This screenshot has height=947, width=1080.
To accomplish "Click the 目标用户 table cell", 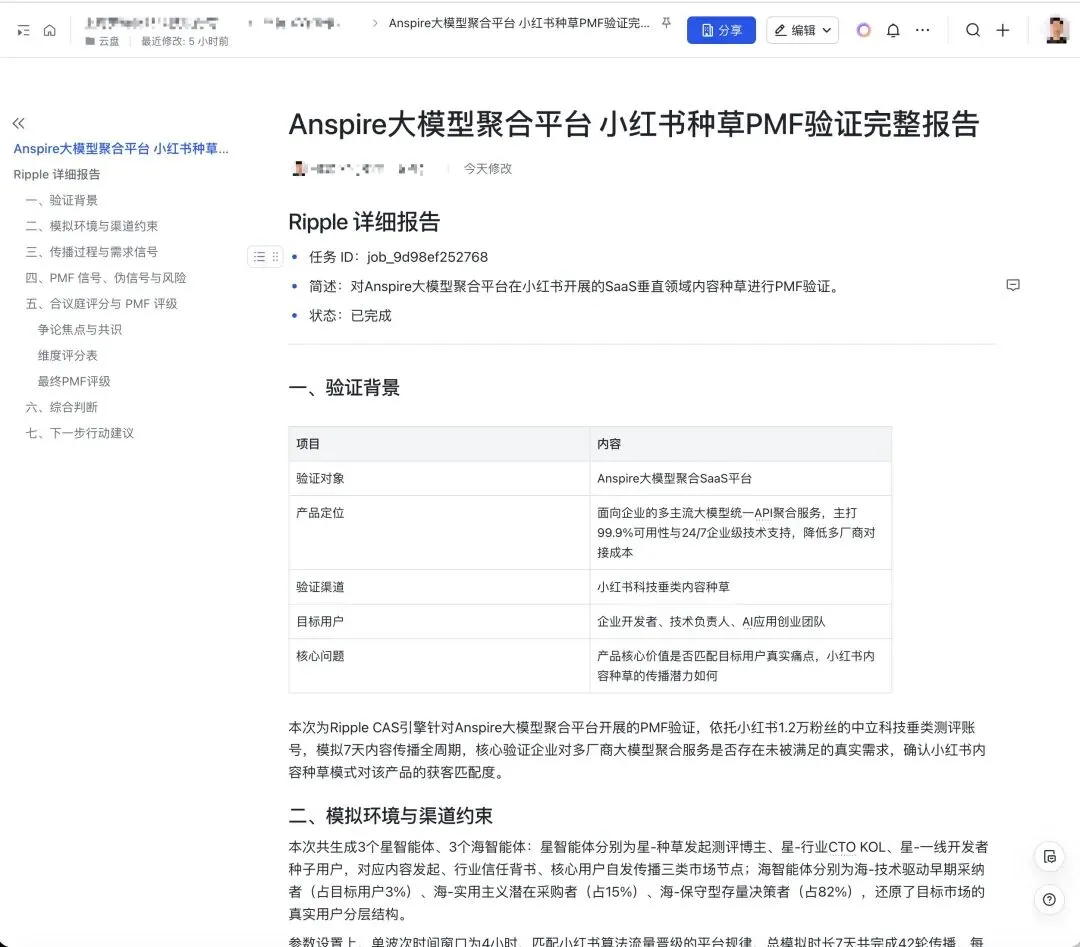I will click(439, 621).
